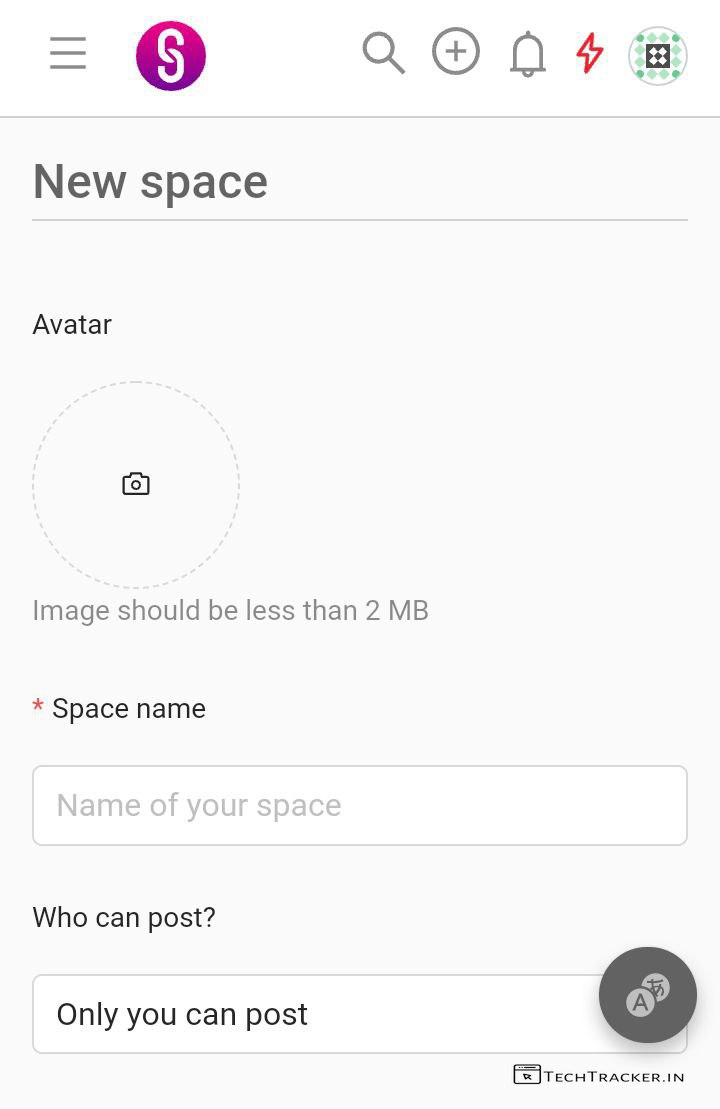
Task: Click the TechTracker.in watermark text
Action: 614,1076
